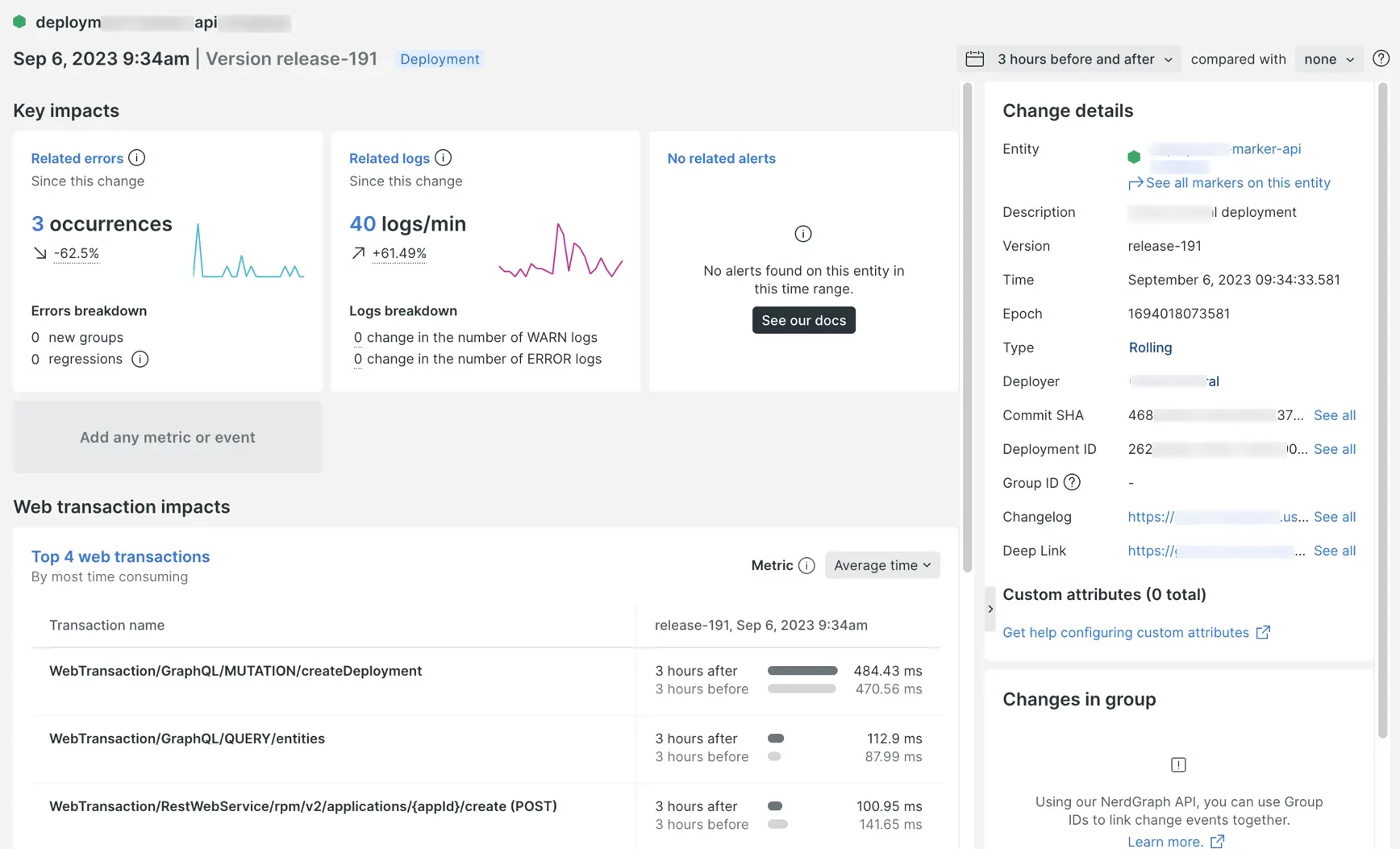Screen dimensions: 1400x849
Task: Click the Learn more link
Action: (1165, 841)
